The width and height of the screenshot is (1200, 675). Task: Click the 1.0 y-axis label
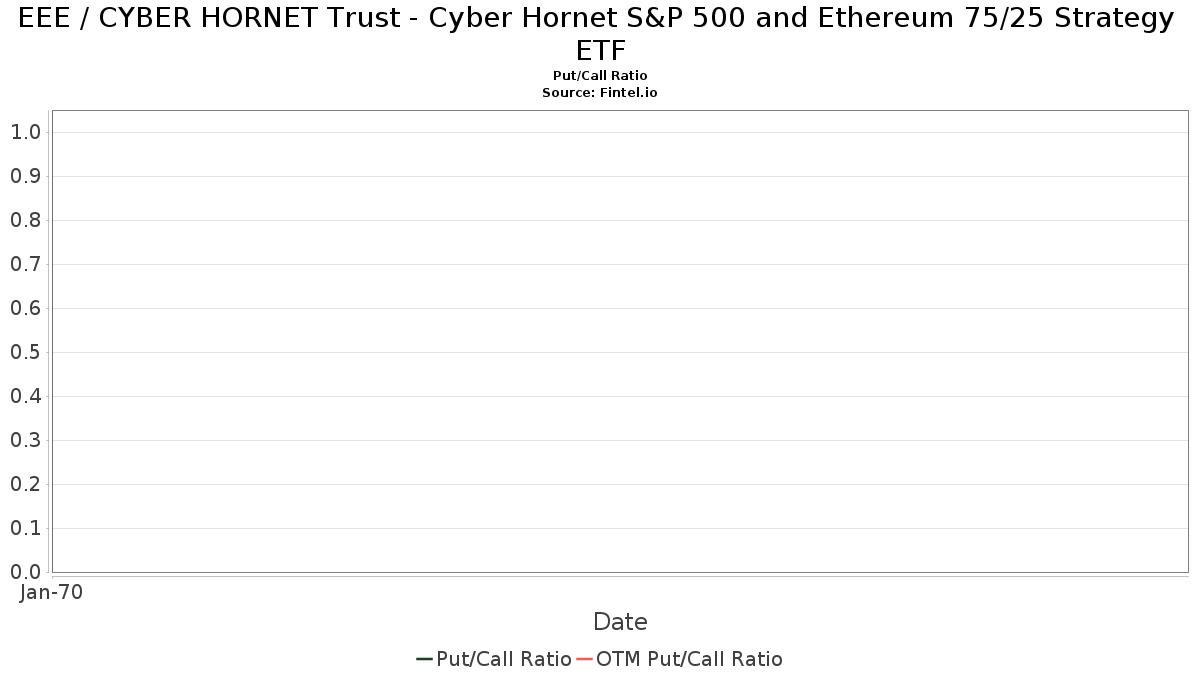tap(25, 132)
